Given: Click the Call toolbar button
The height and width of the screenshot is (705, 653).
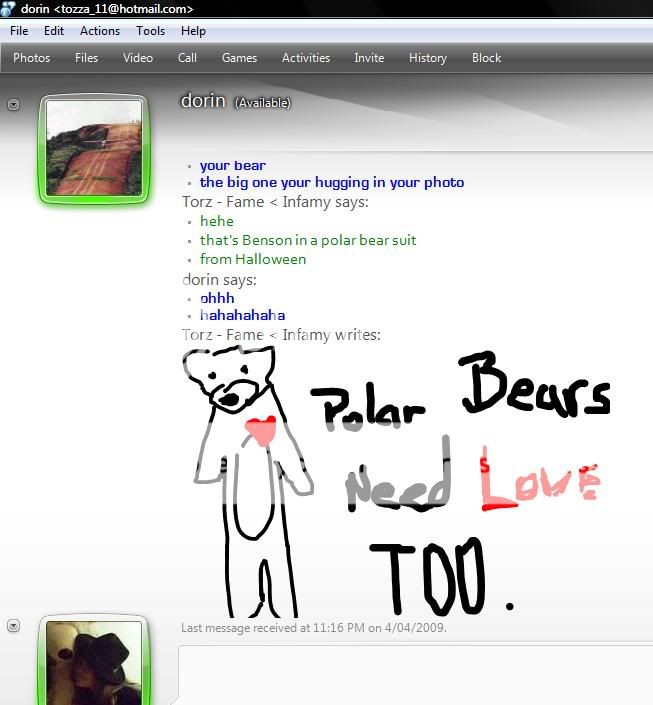Looking at the screenshot, I should click(x=187, y=58).
